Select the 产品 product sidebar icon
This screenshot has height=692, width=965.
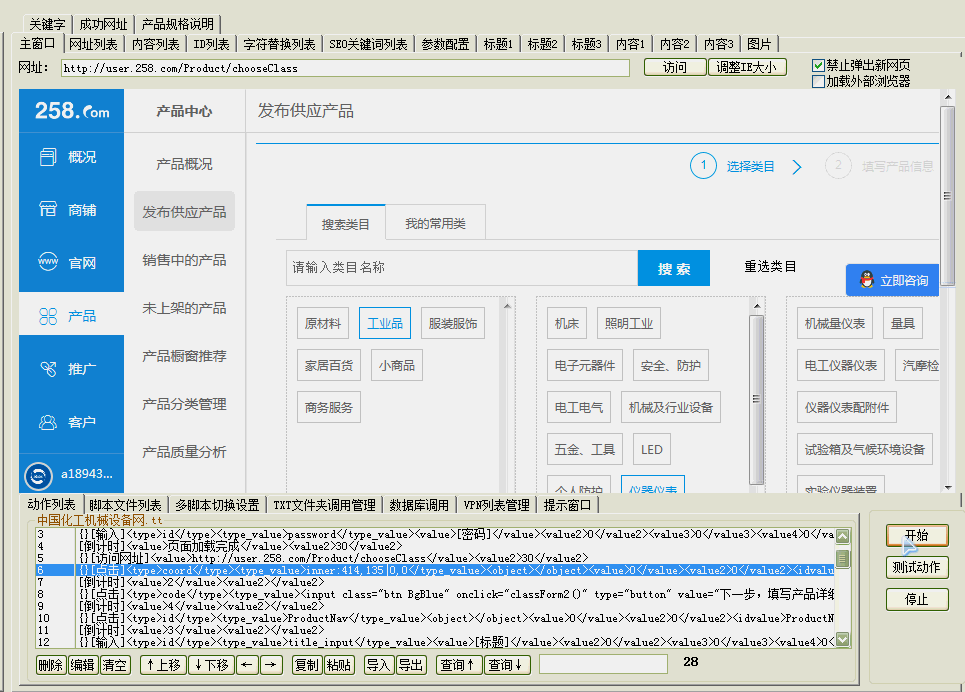point(48,316)
